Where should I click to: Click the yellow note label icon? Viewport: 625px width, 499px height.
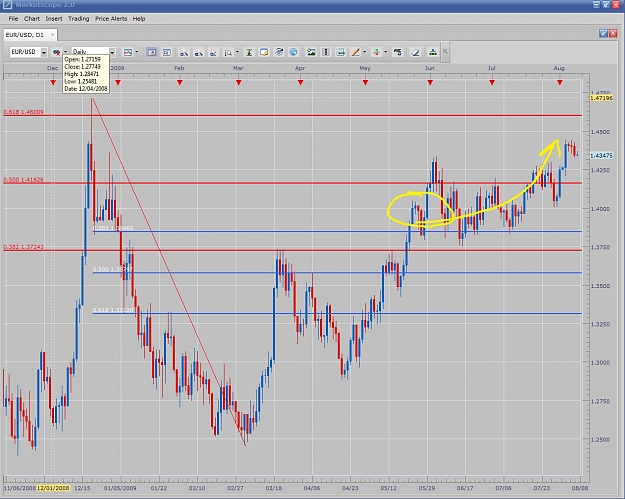tap(264, 52)
